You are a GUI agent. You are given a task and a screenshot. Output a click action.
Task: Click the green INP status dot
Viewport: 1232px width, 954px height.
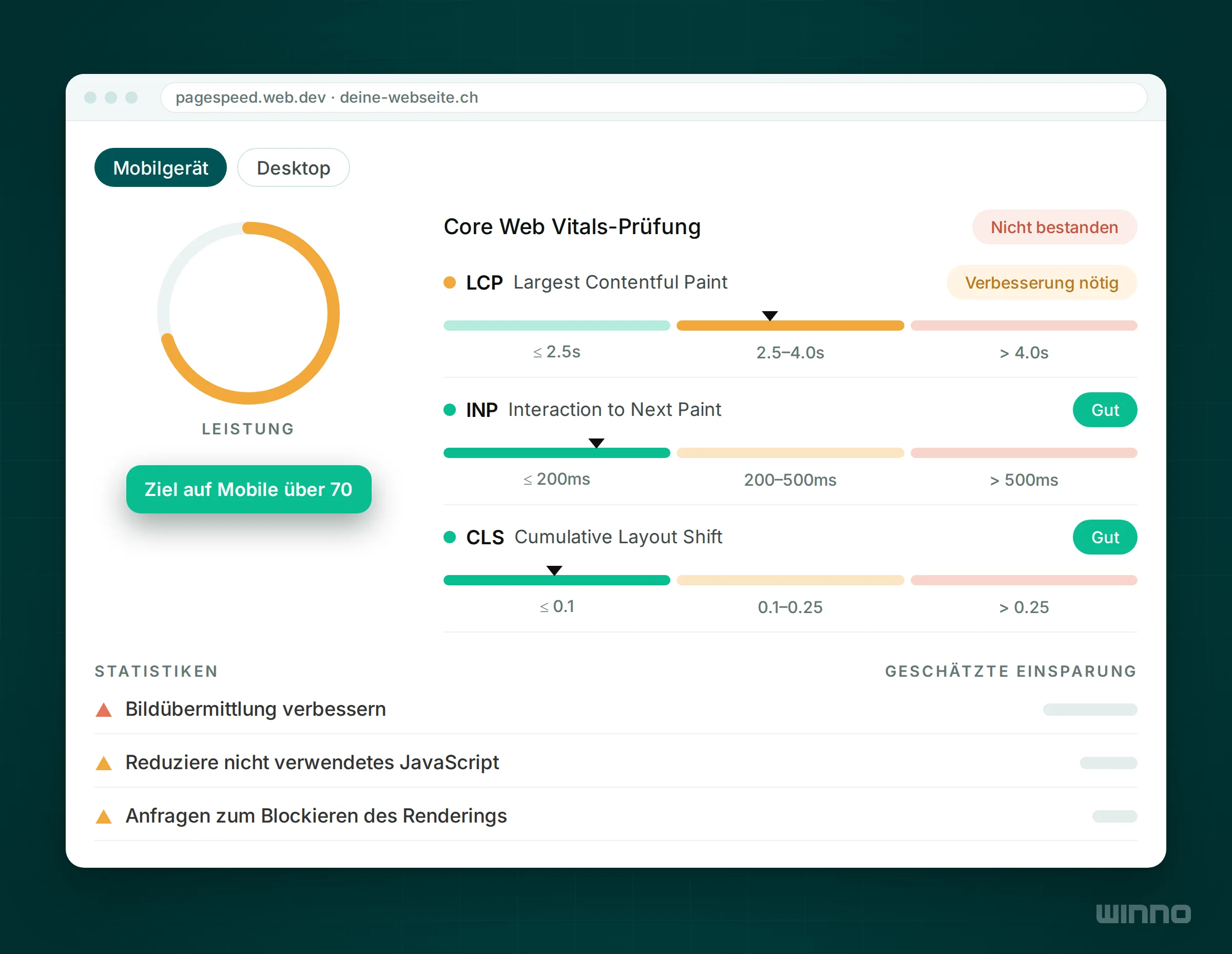(x=450, y=410)
